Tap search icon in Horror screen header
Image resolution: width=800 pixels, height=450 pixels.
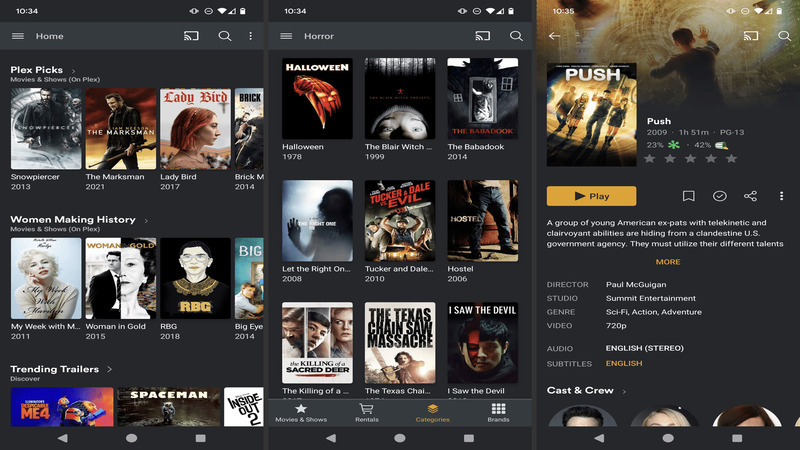pos(516,36)
